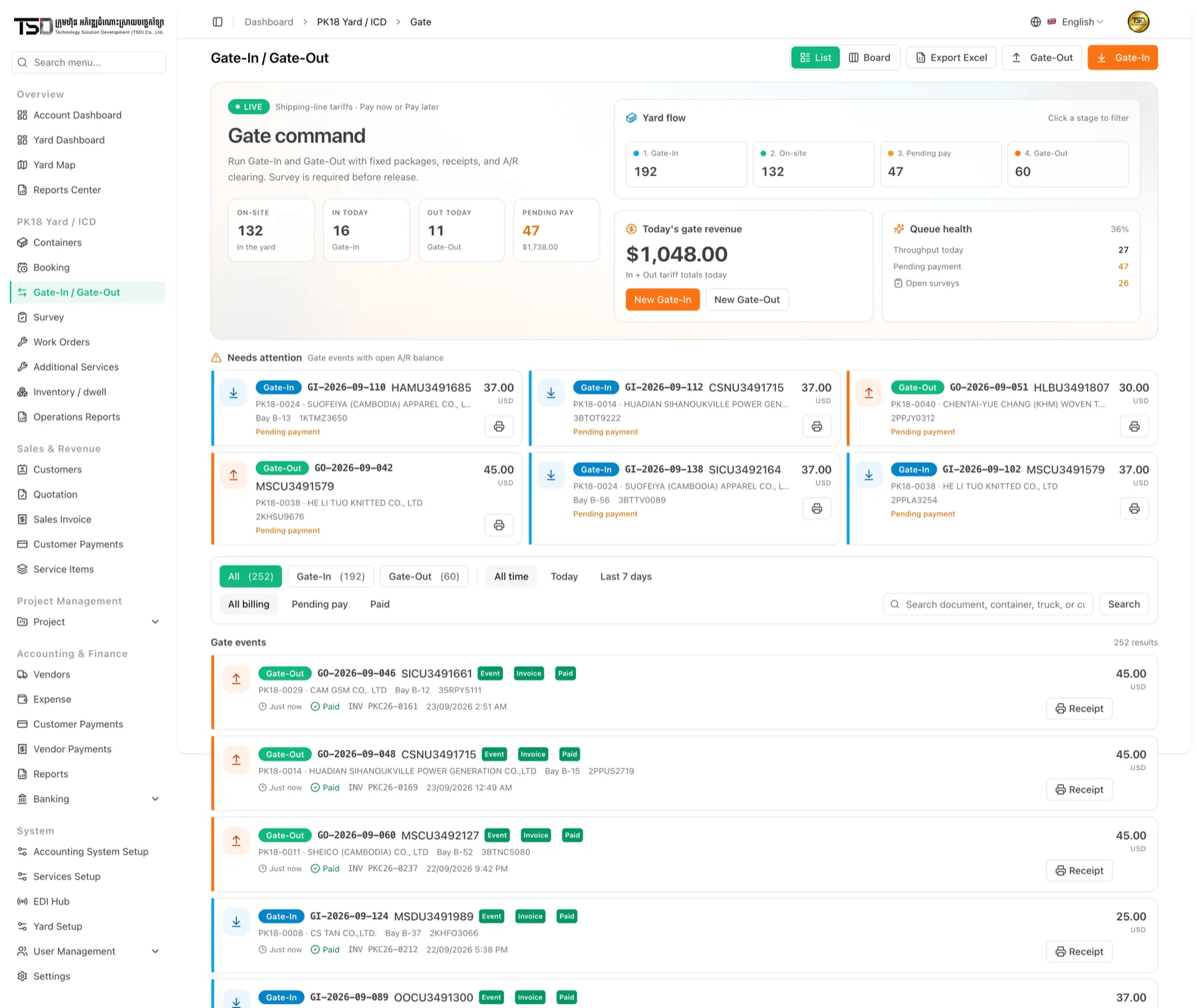This screenshot has height=1008, width=1197.
Task: Click the Reports Center icon
Action: [x=23, y=189]
